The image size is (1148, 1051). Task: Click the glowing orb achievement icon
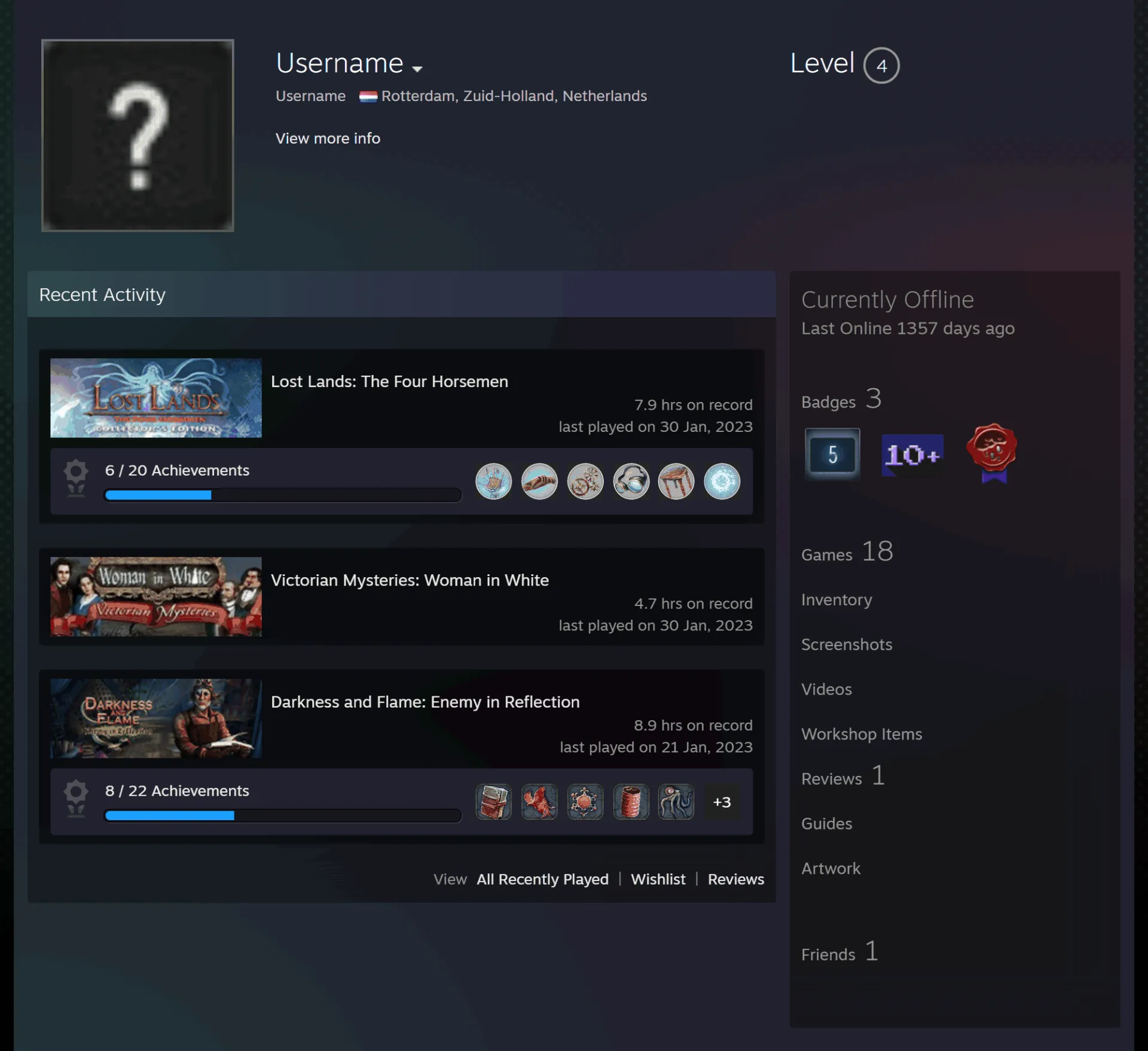(722, 482)
